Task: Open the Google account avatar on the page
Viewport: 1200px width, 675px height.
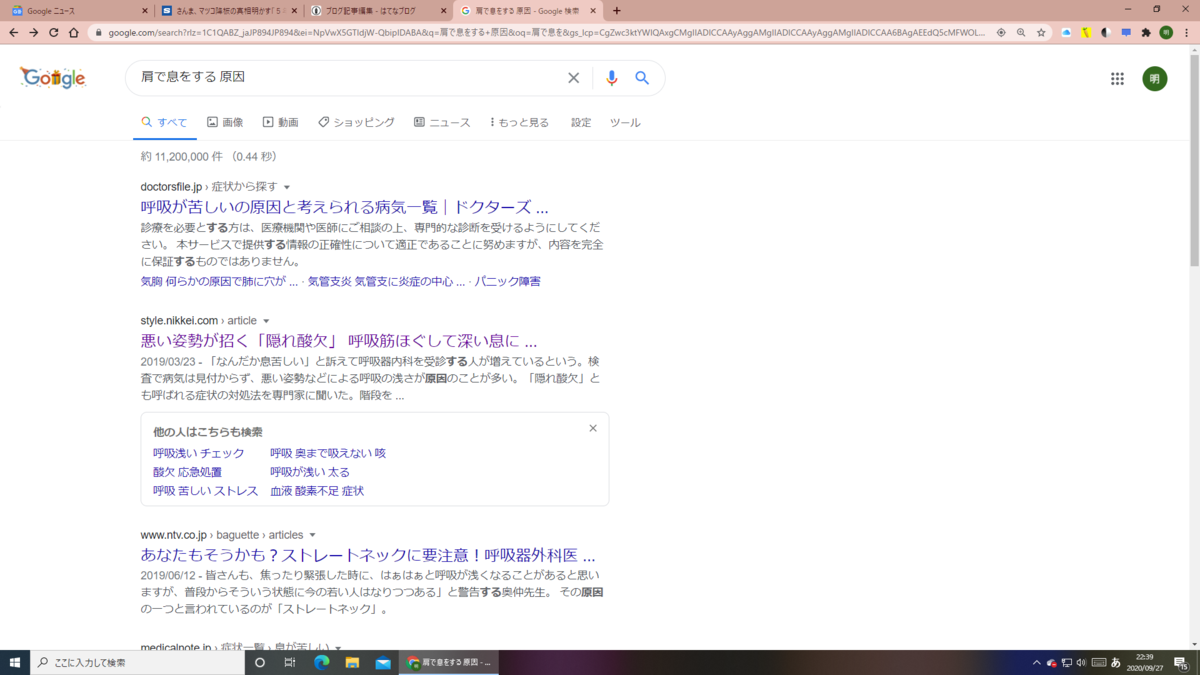Action: 1154,79
